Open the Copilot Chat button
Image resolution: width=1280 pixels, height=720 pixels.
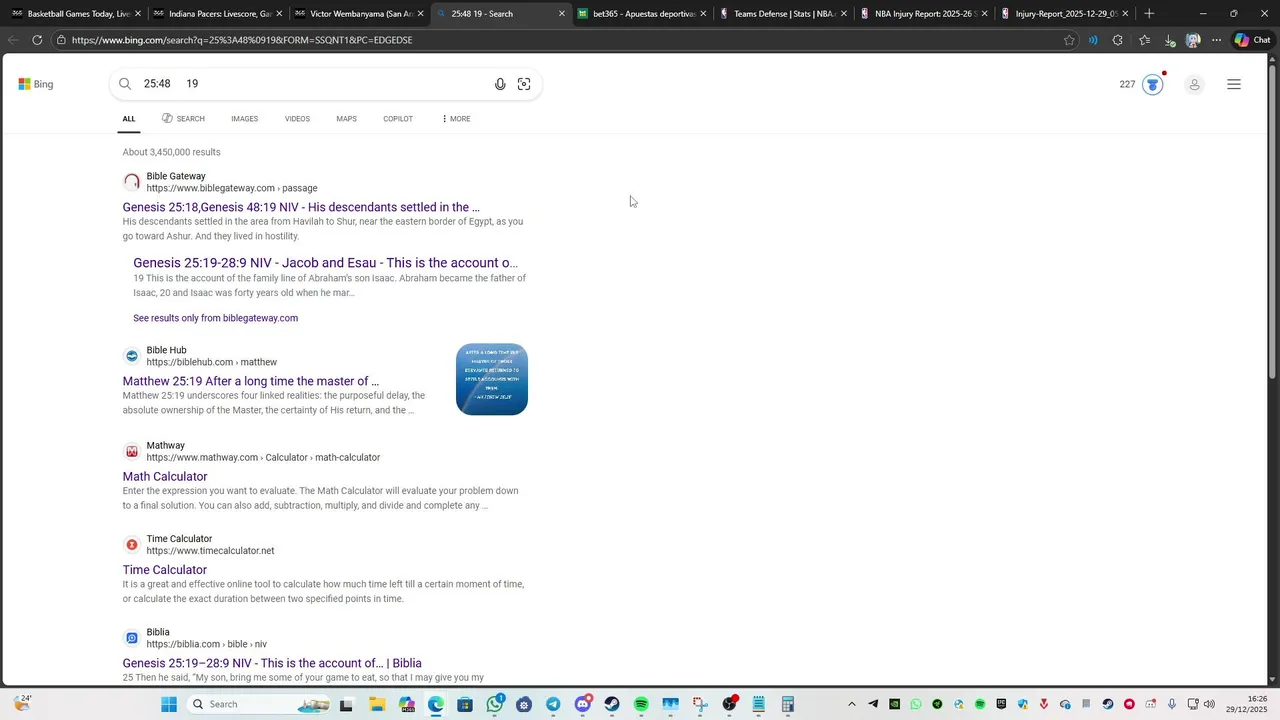(x=1252, y=40)
